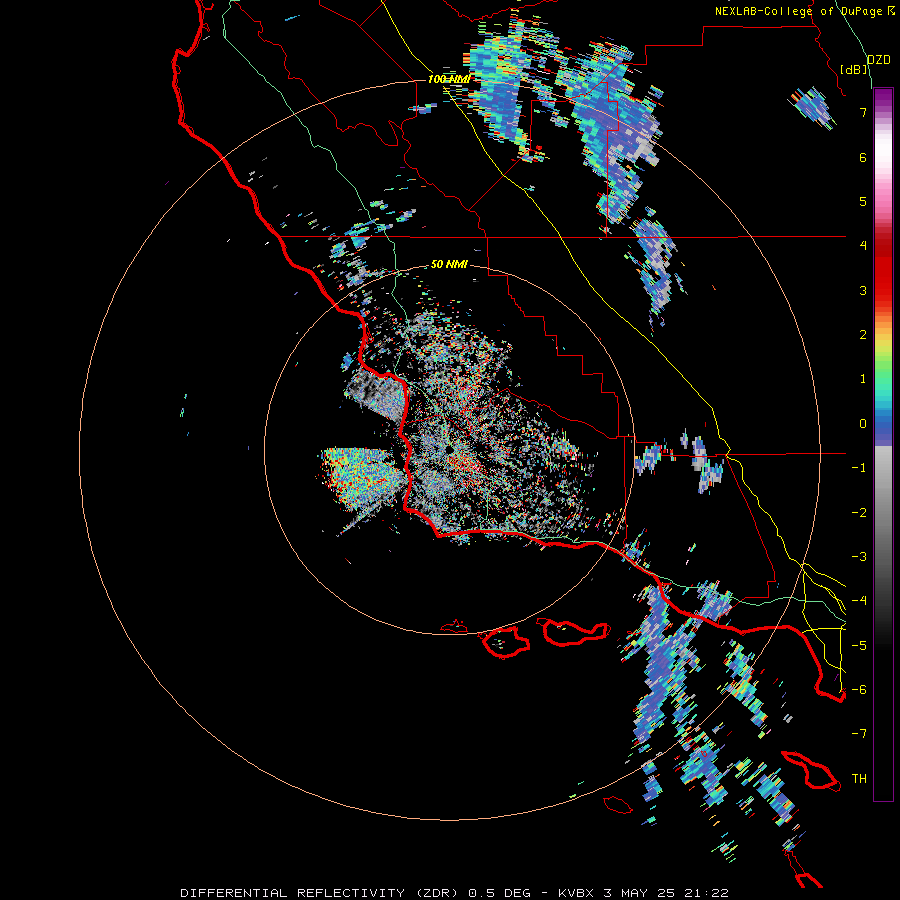Click the 3 value on the color scale

pos(863,290)
